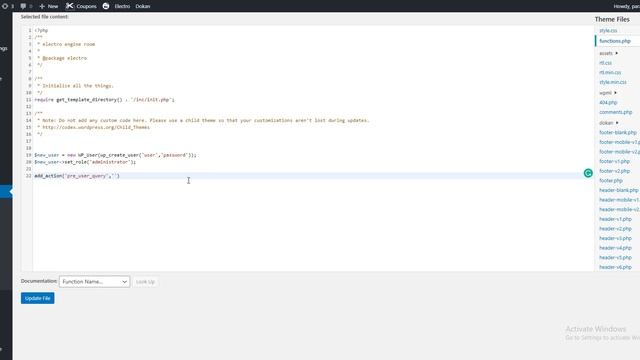Click the plus New icon in admin bar
The width and height of the screenshot is (640, 360).
pos(42,6)
